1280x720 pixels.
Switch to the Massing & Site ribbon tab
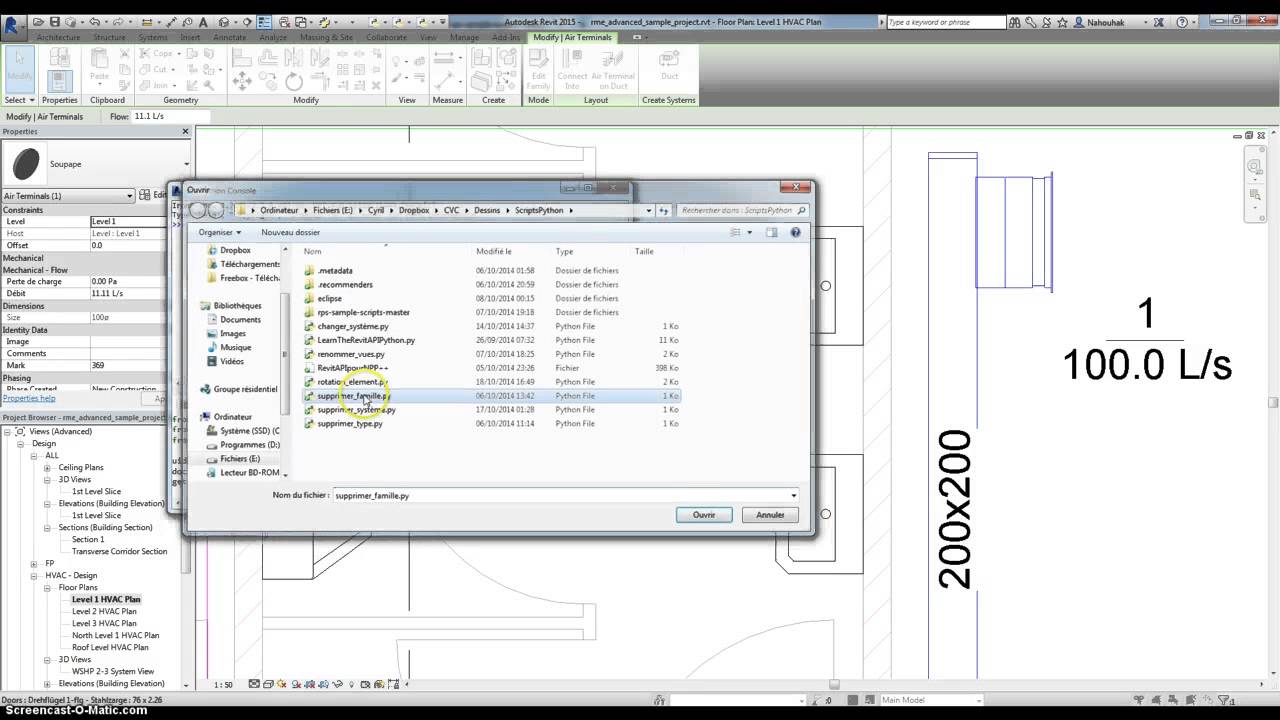tap(326, 37)
